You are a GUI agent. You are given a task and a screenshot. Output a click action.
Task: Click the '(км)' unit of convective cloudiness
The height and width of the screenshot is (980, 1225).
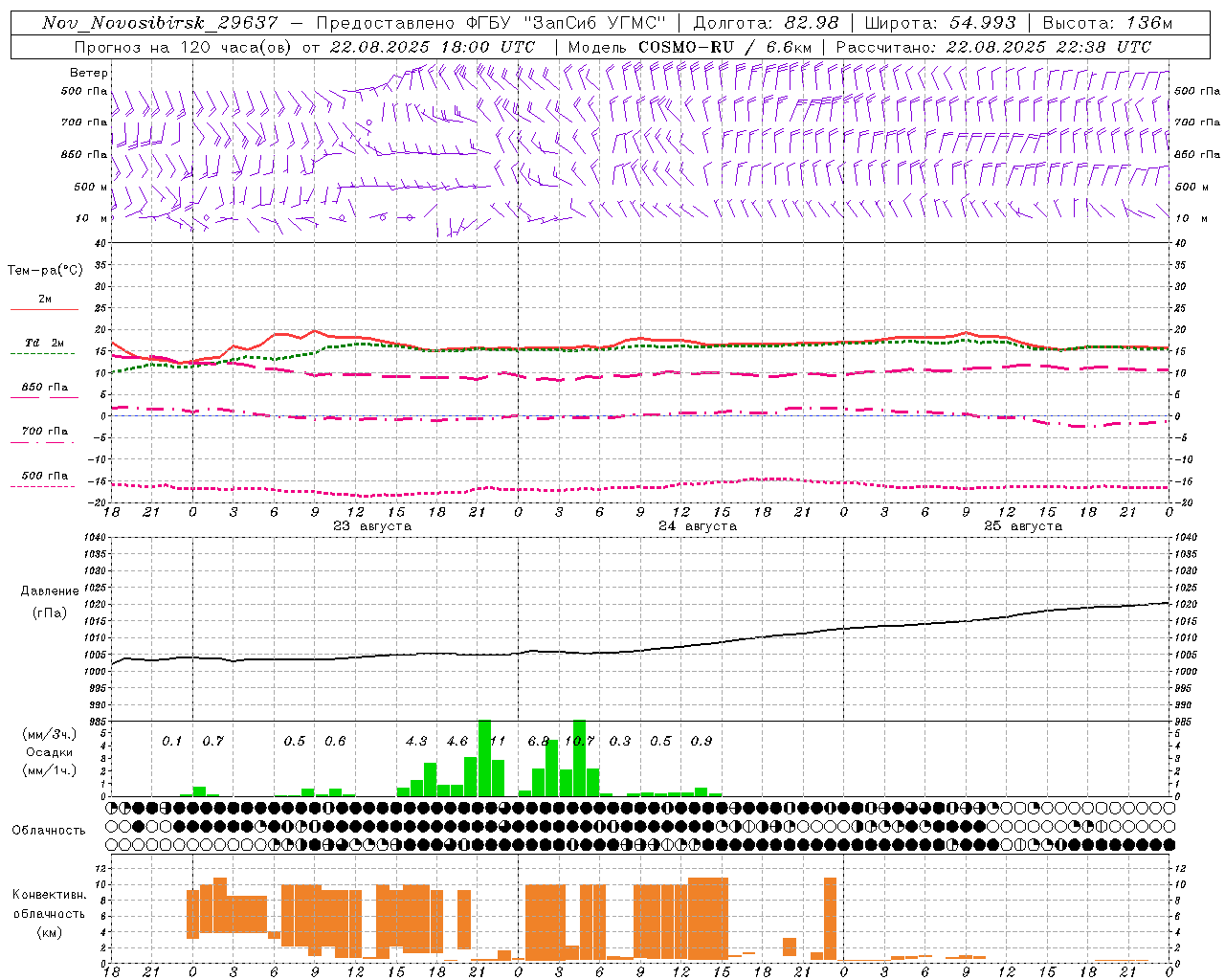tap(49, 932)
